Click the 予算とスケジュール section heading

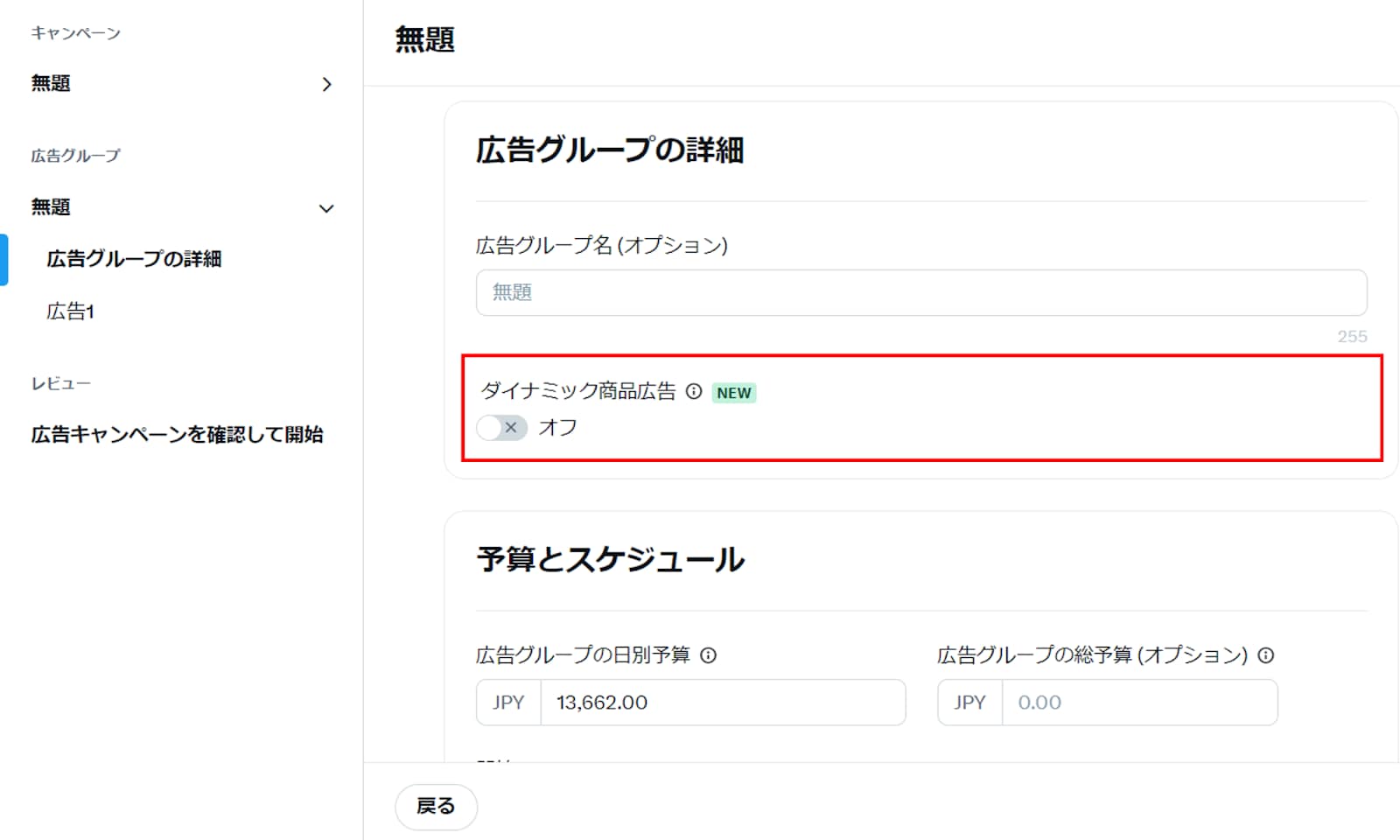[610, 560]
